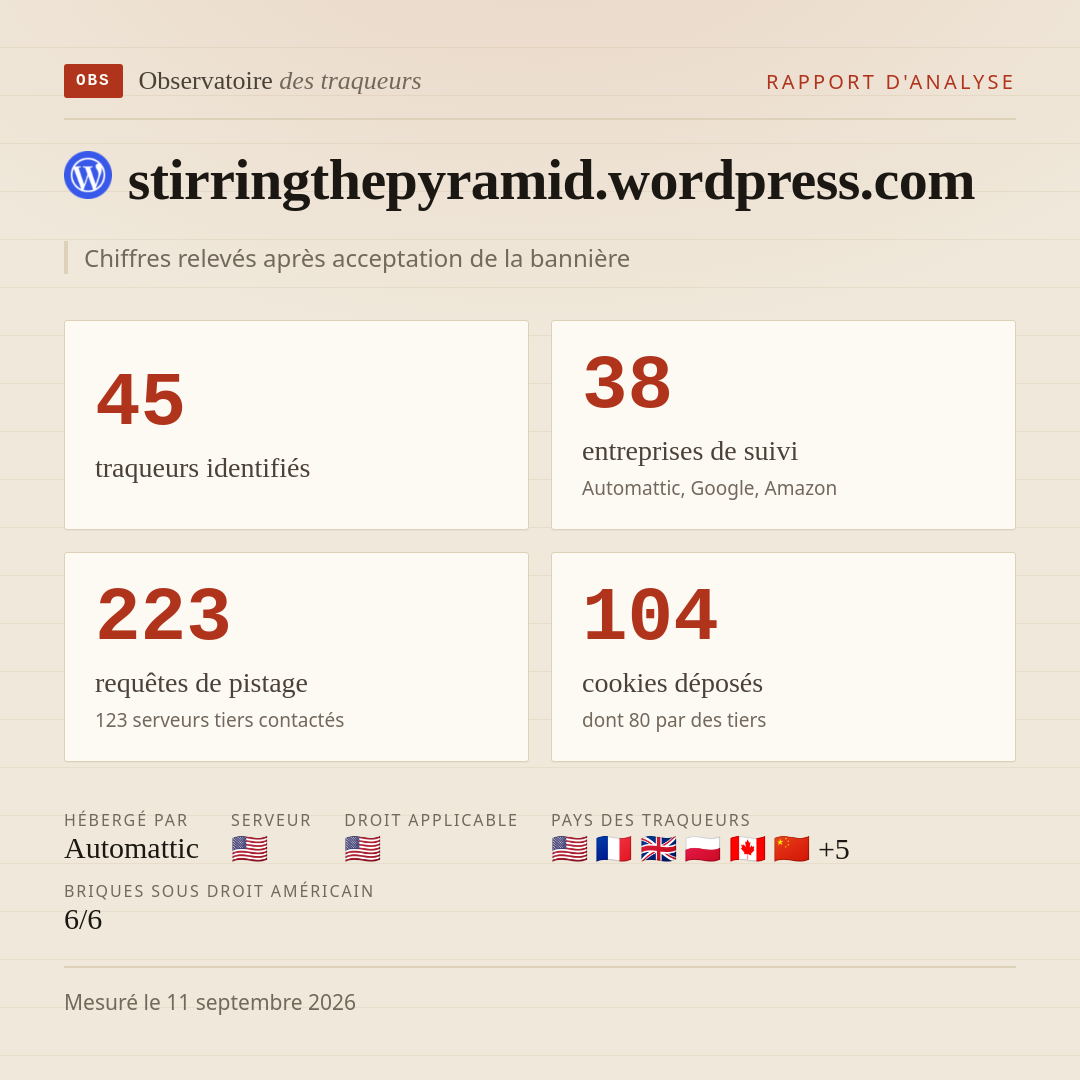Click the US flag under Serveur
The image size is (1080, 1080).
pos(249,849)
